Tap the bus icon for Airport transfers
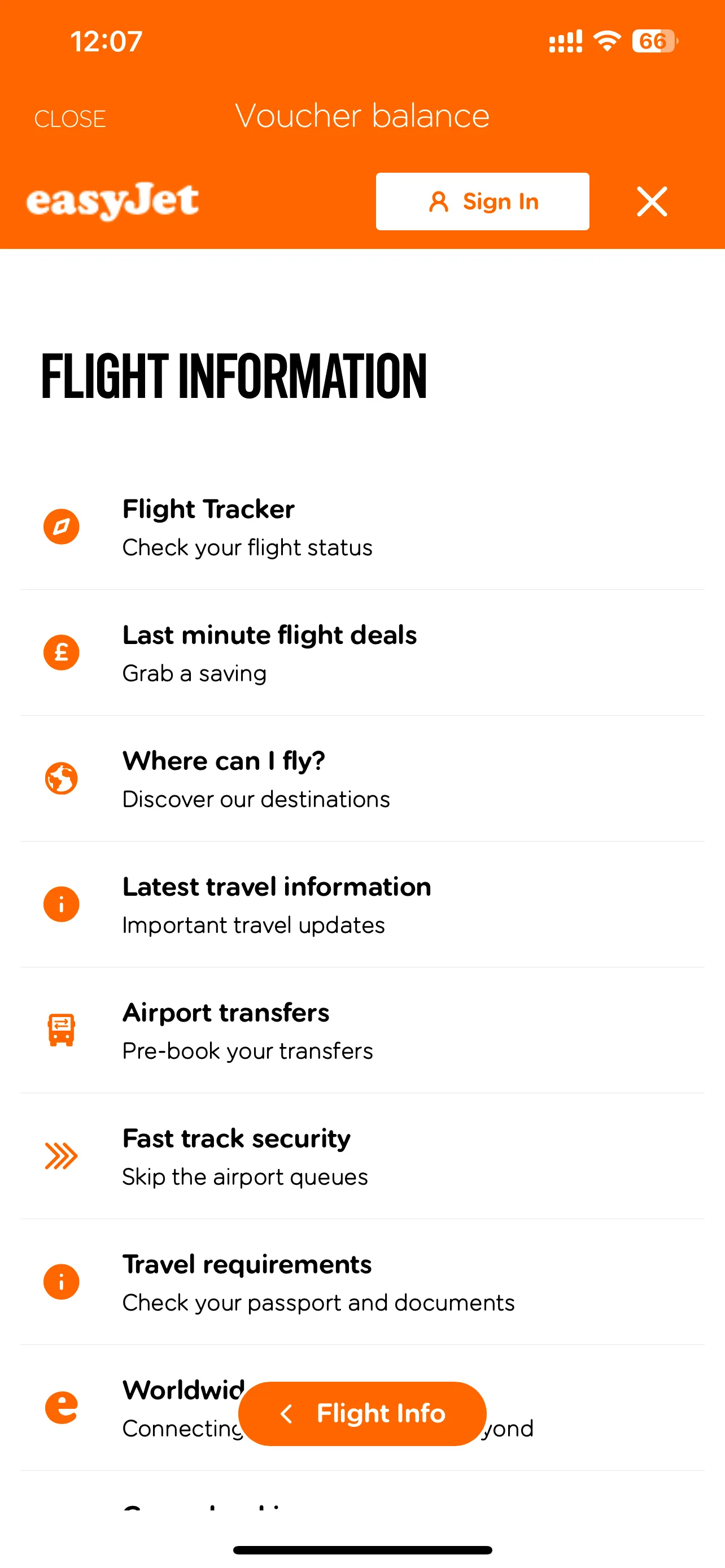The image size is (725, 1568). click(x=61, y=1030)
